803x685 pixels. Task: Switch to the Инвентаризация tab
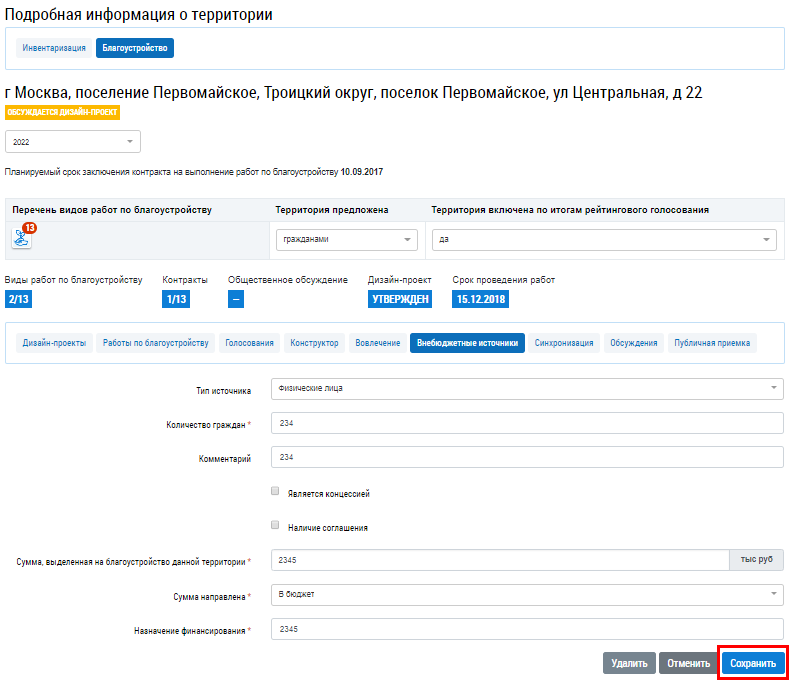pyautogui.click(x=54, y=48)
